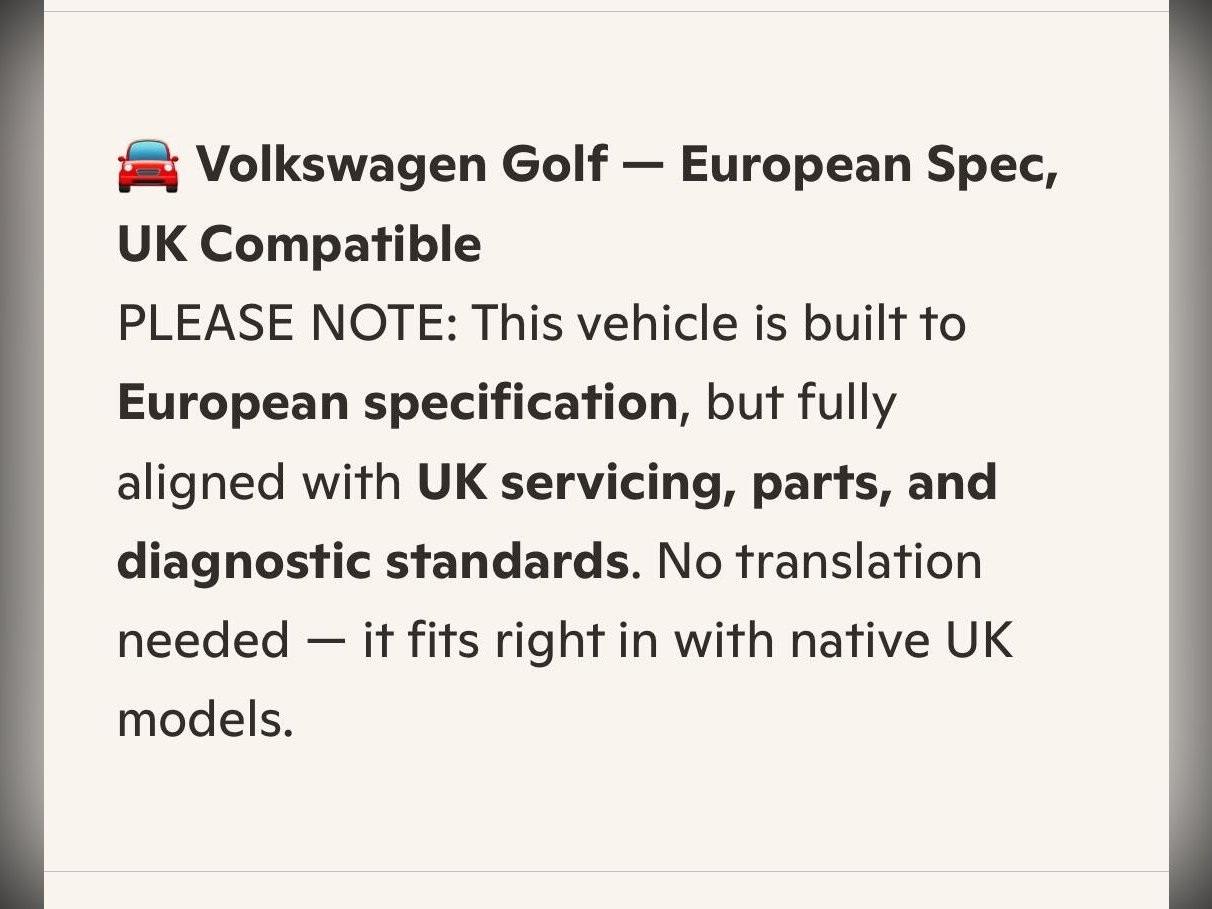
Task: Click "native UK" in the paragraph
Action: pyautogui.click(x=901, y=640)
